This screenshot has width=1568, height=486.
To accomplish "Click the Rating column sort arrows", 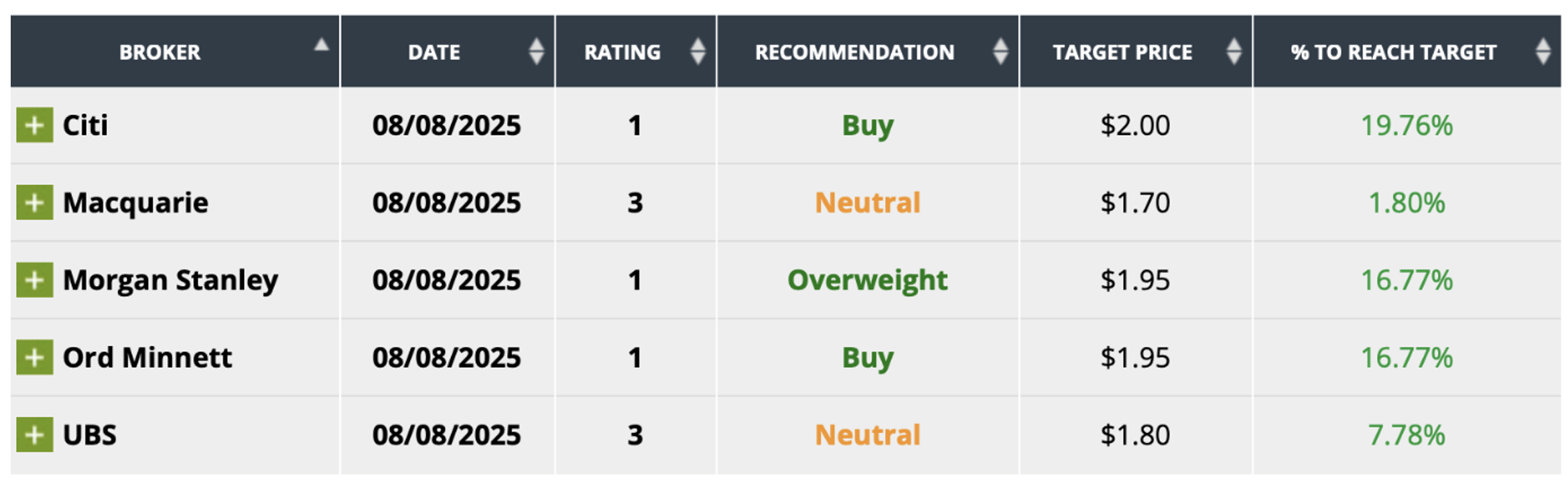I will [698, 52].
